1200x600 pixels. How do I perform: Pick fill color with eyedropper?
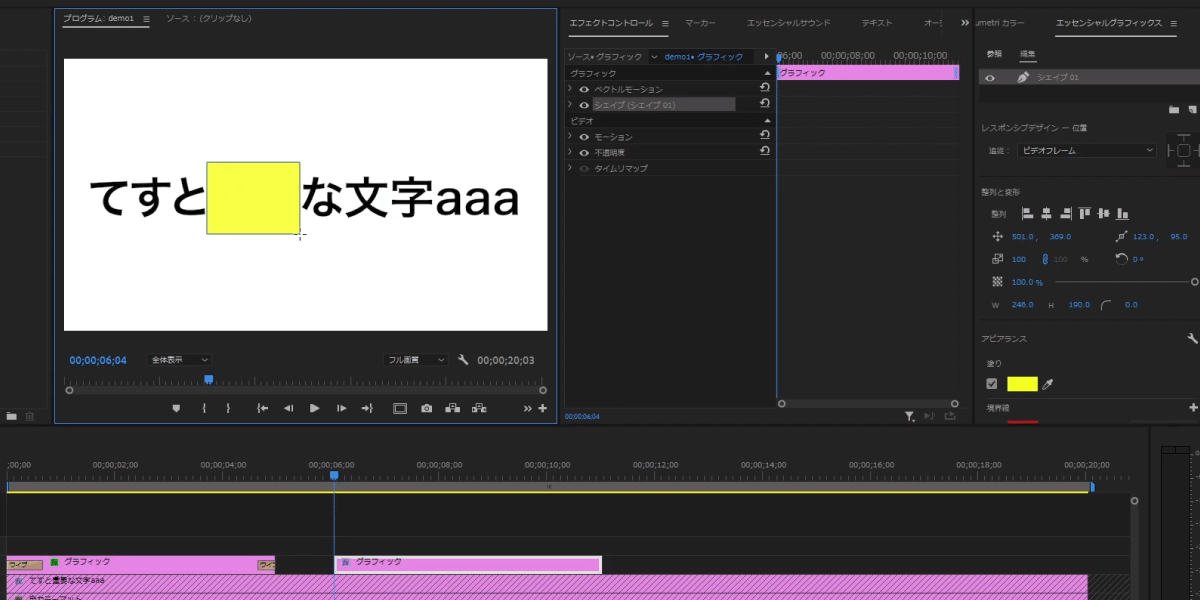pos(1048,384)
